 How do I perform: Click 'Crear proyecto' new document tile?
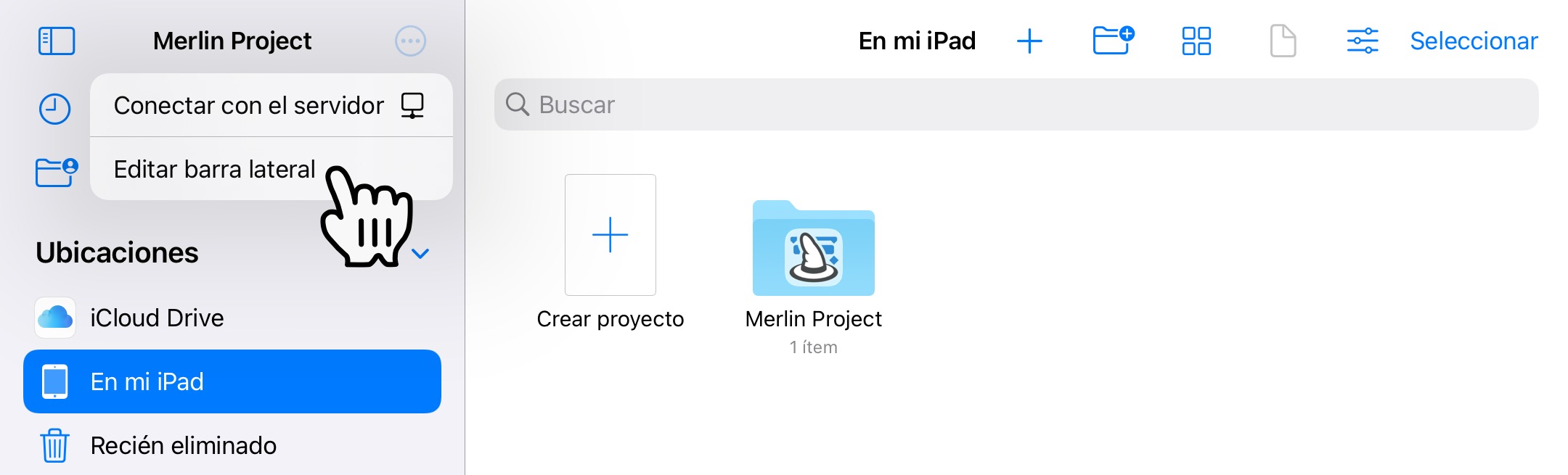(x=611, y=252)
